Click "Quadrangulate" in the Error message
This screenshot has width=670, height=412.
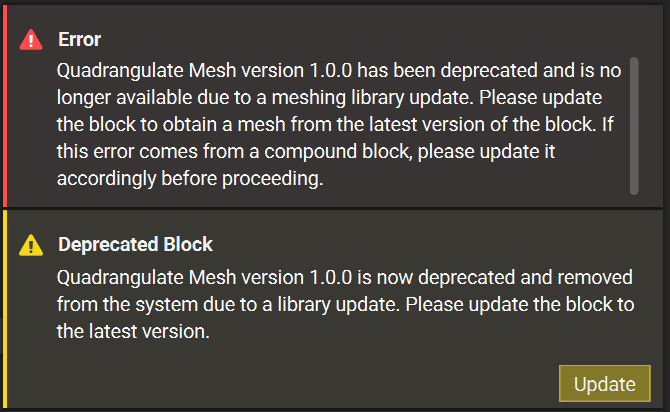(120, 71)
